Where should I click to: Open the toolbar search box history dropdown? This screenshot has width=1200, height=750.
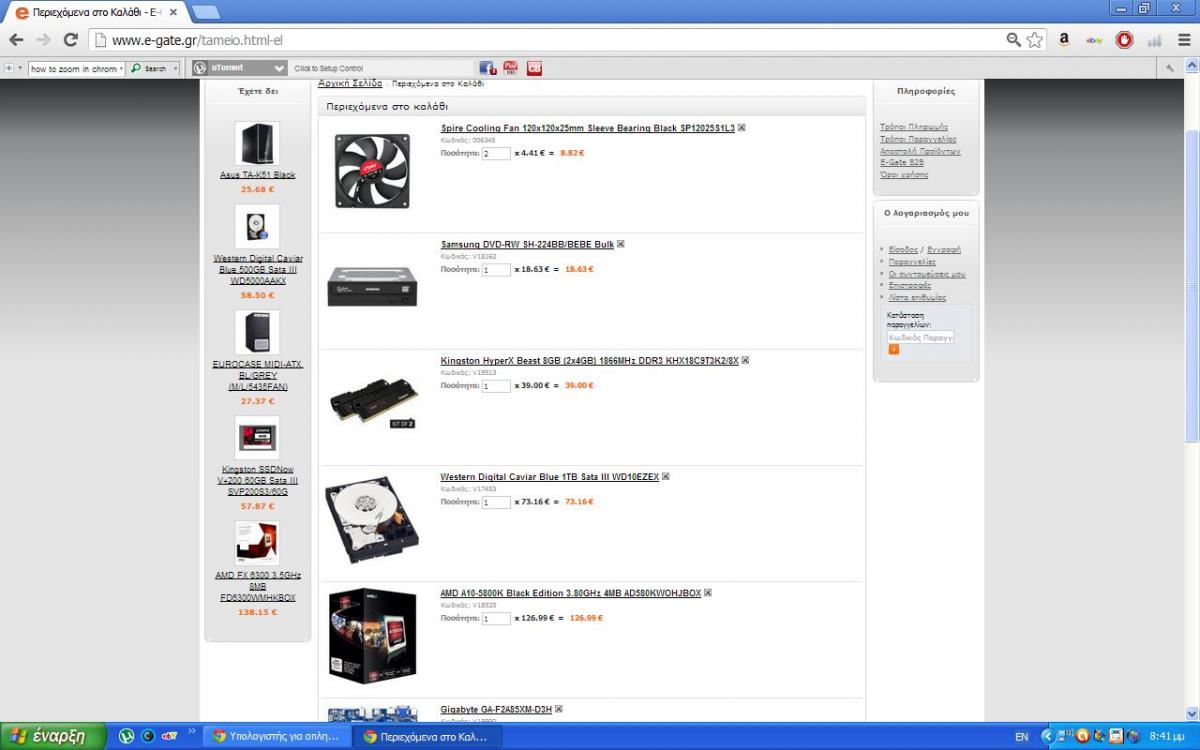coord(121,68)
